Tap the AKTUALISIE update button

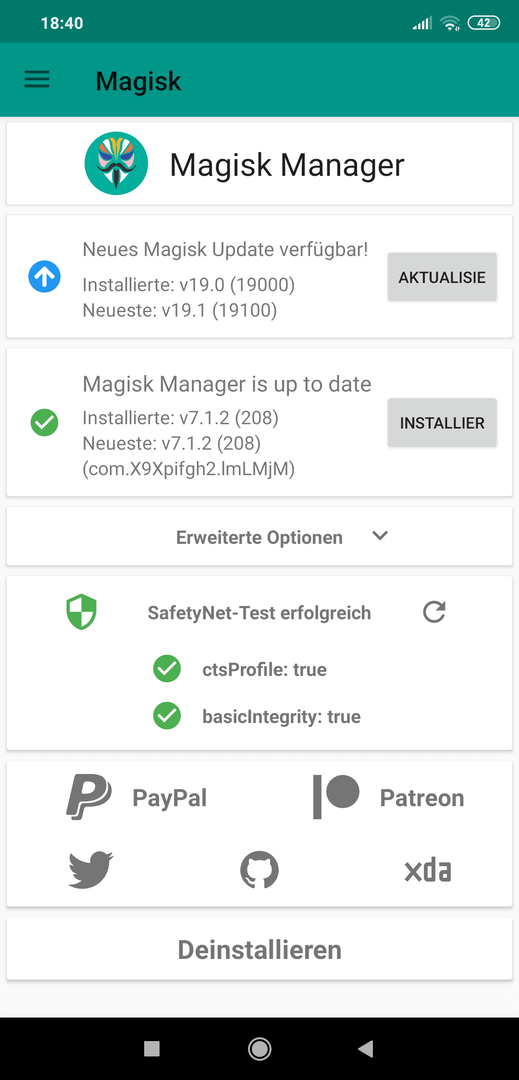pos(442,277)
